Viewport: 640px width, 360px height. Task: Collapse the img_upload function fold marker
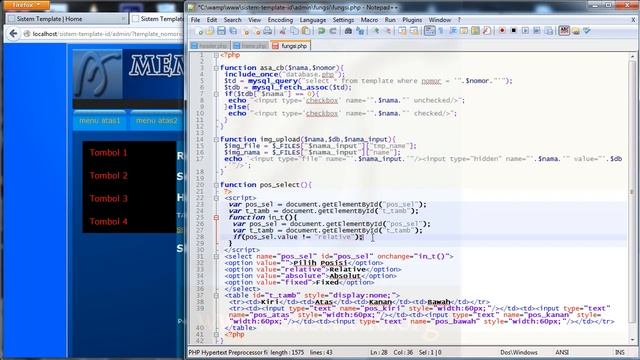[216, 140]
